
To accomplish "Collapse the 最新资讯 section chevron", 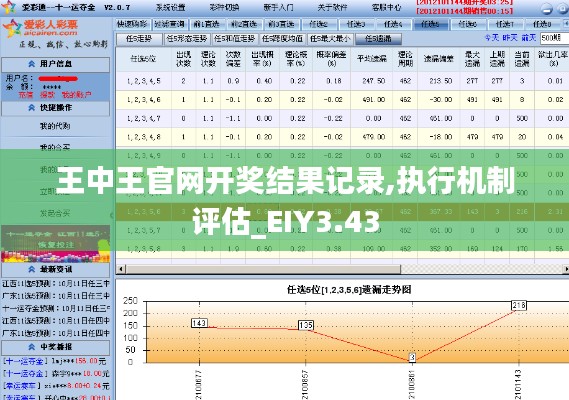I will [32, 269].
